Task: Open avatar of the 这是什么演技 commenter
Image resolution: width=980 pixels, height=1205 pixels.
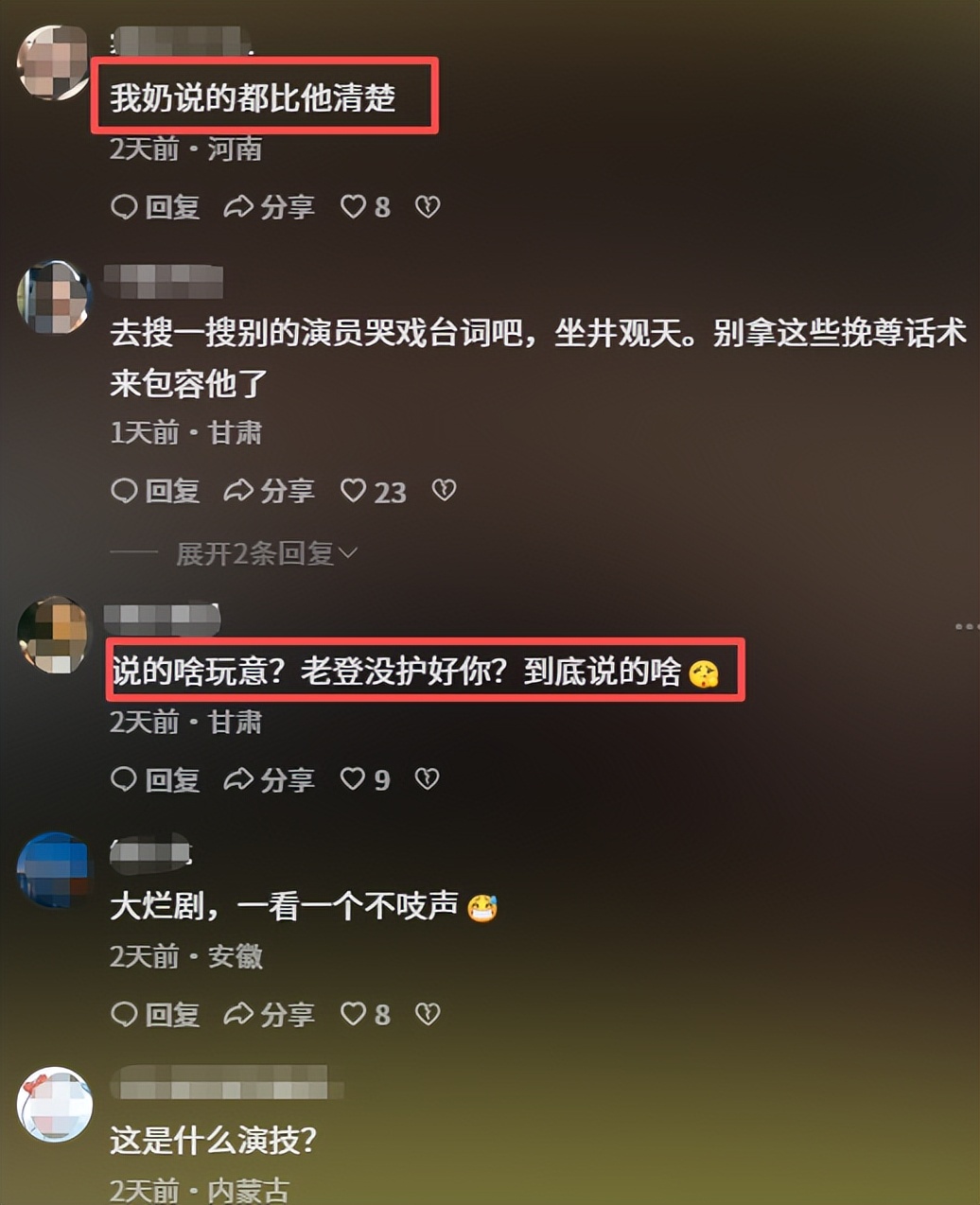Action: coord(54,1105)
